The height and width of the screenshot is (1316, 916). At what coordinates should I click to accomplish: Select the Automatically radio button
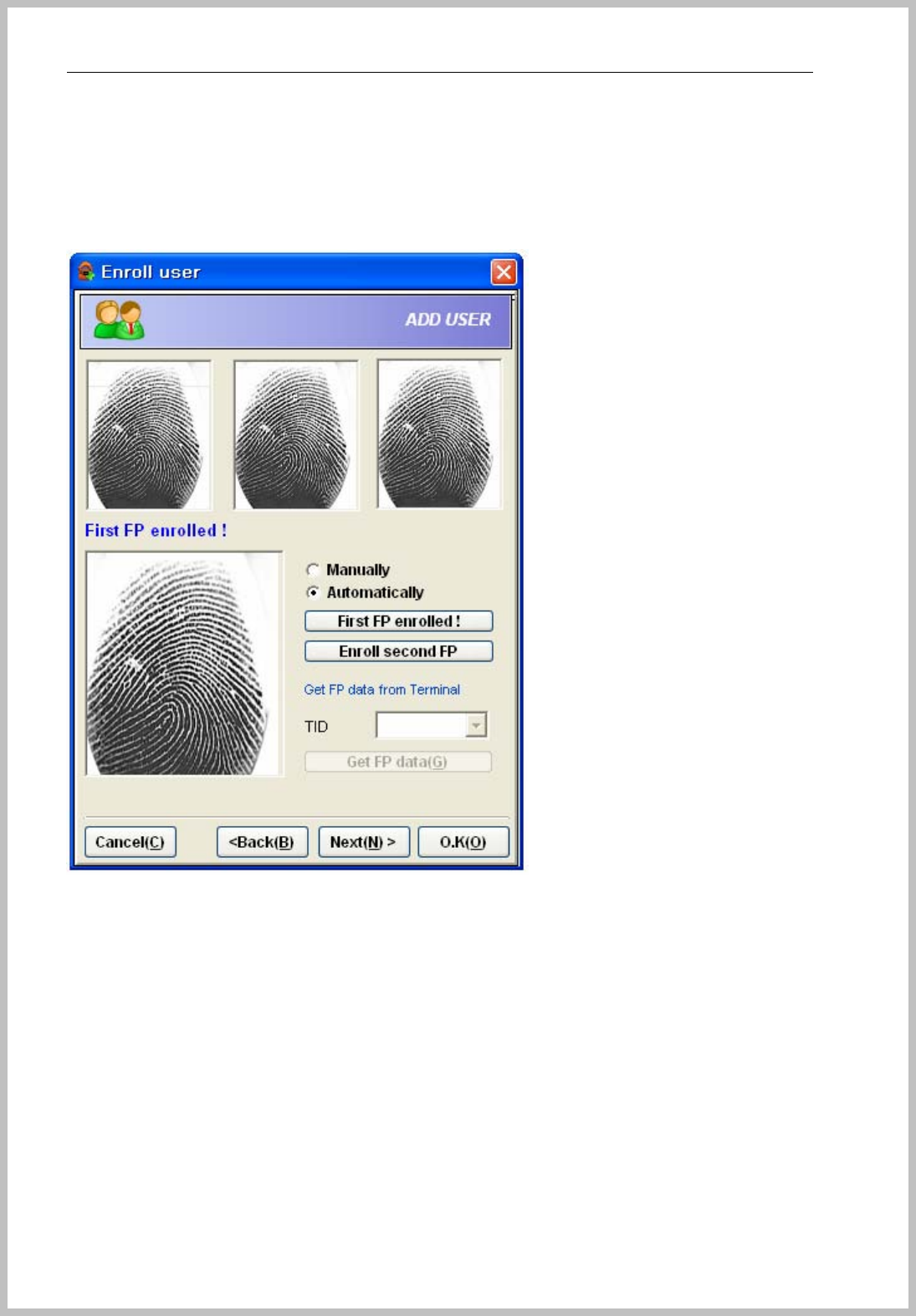click(313, 593)
